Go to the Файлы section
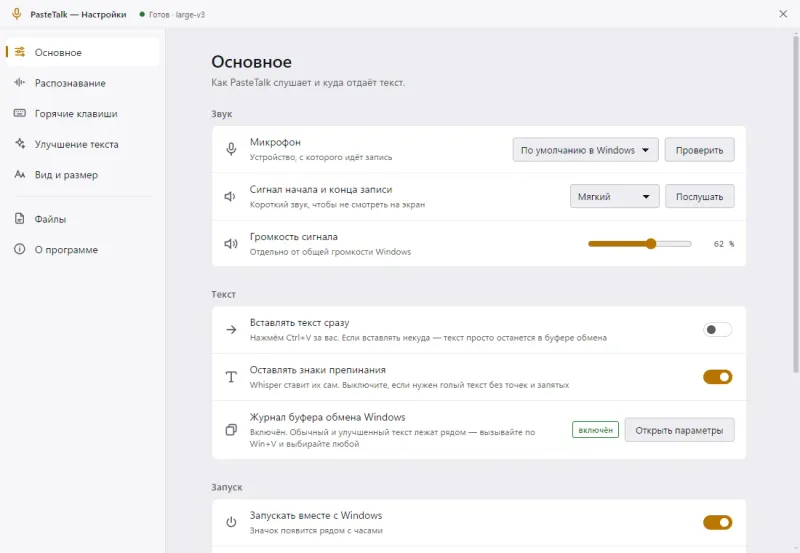This screenshot has width=800, height=553. [x=83, y=219]
